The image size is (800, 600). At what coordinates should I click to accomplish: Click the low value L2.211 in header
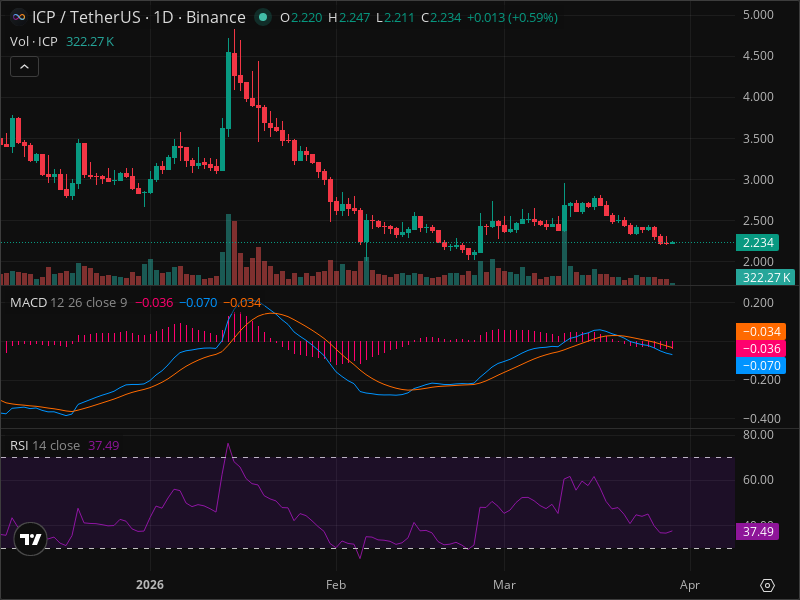395,18
